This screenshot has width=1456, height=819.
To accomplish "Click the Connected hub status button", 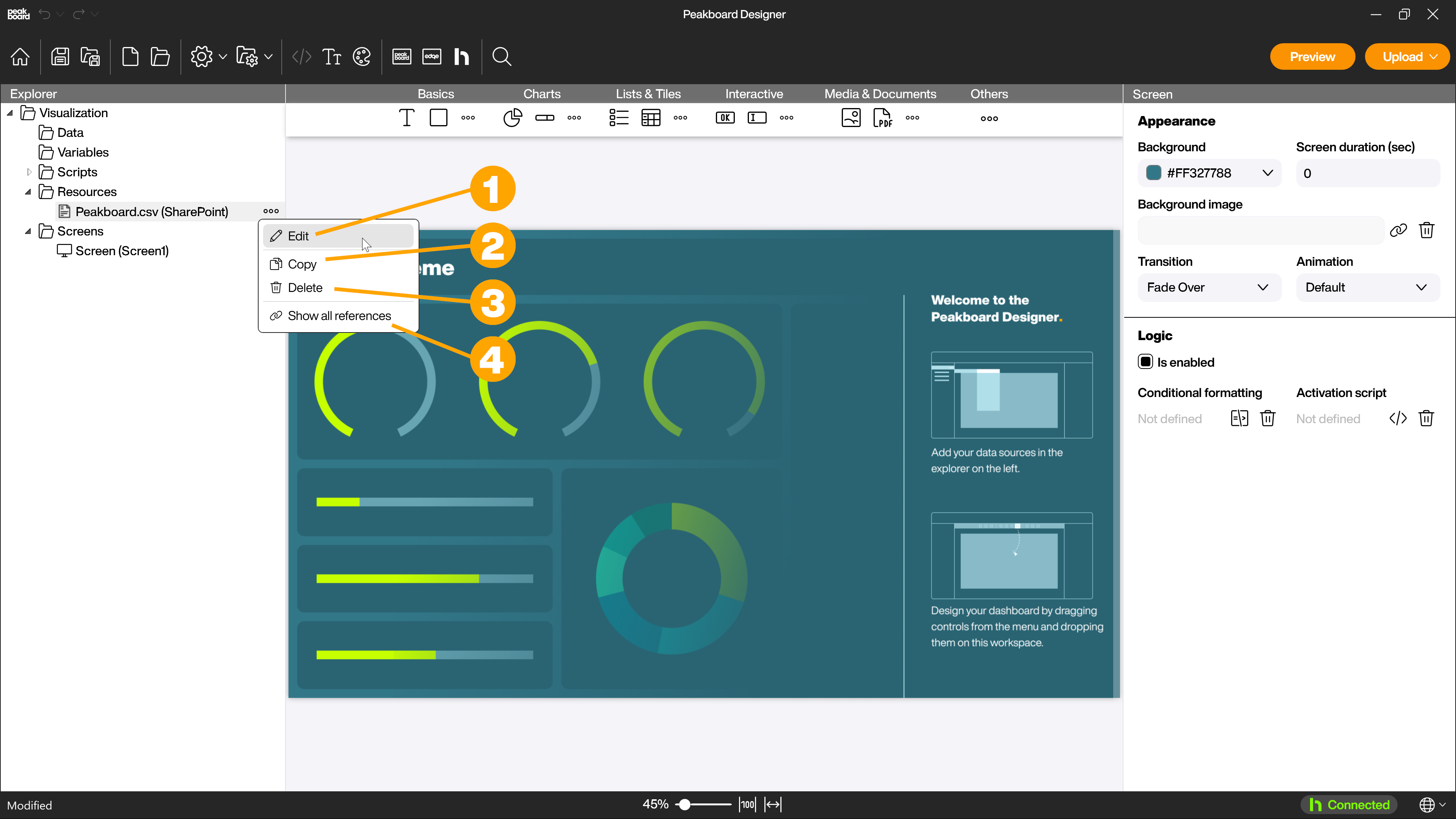I will coord(1349,804).
